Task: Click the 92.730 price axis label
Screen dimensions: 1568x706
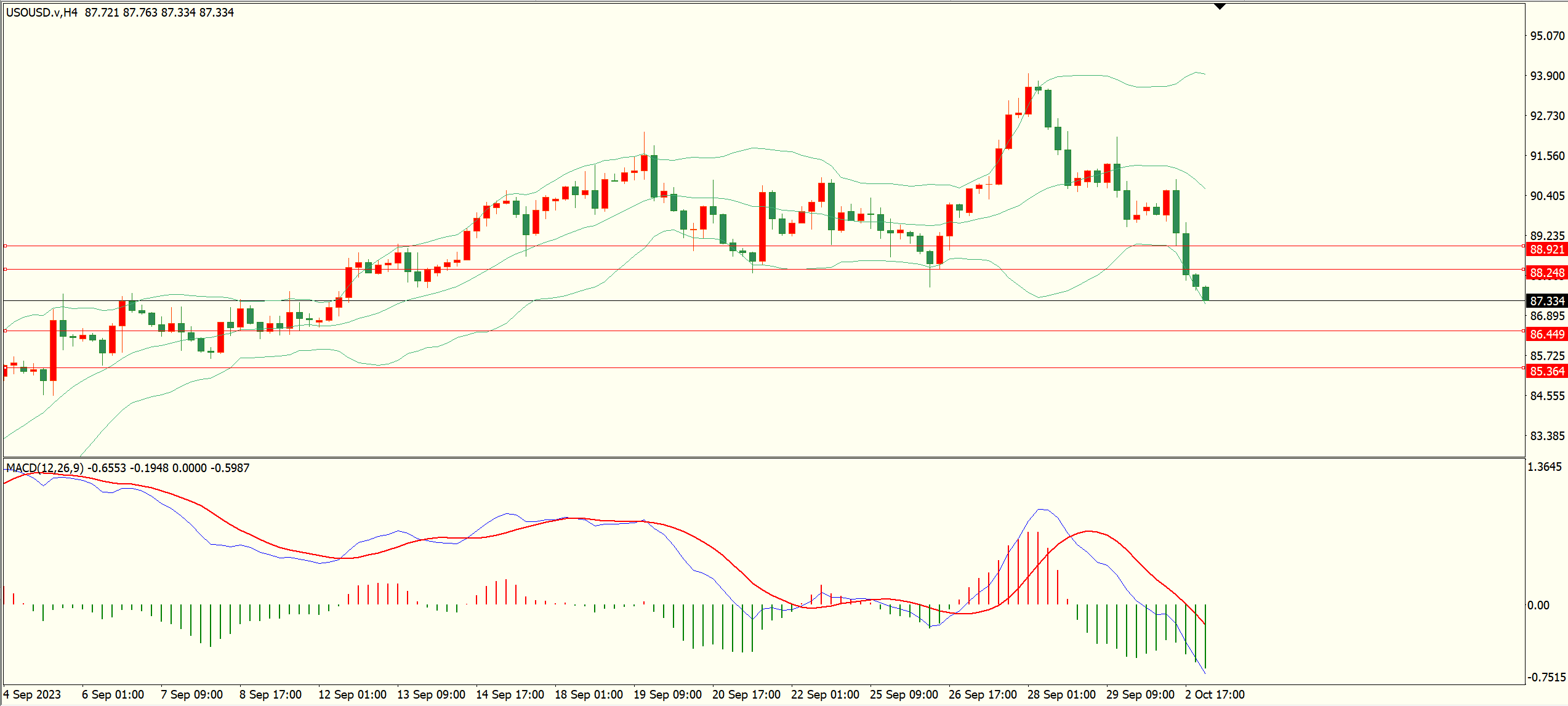Action: pos(1547,116)
